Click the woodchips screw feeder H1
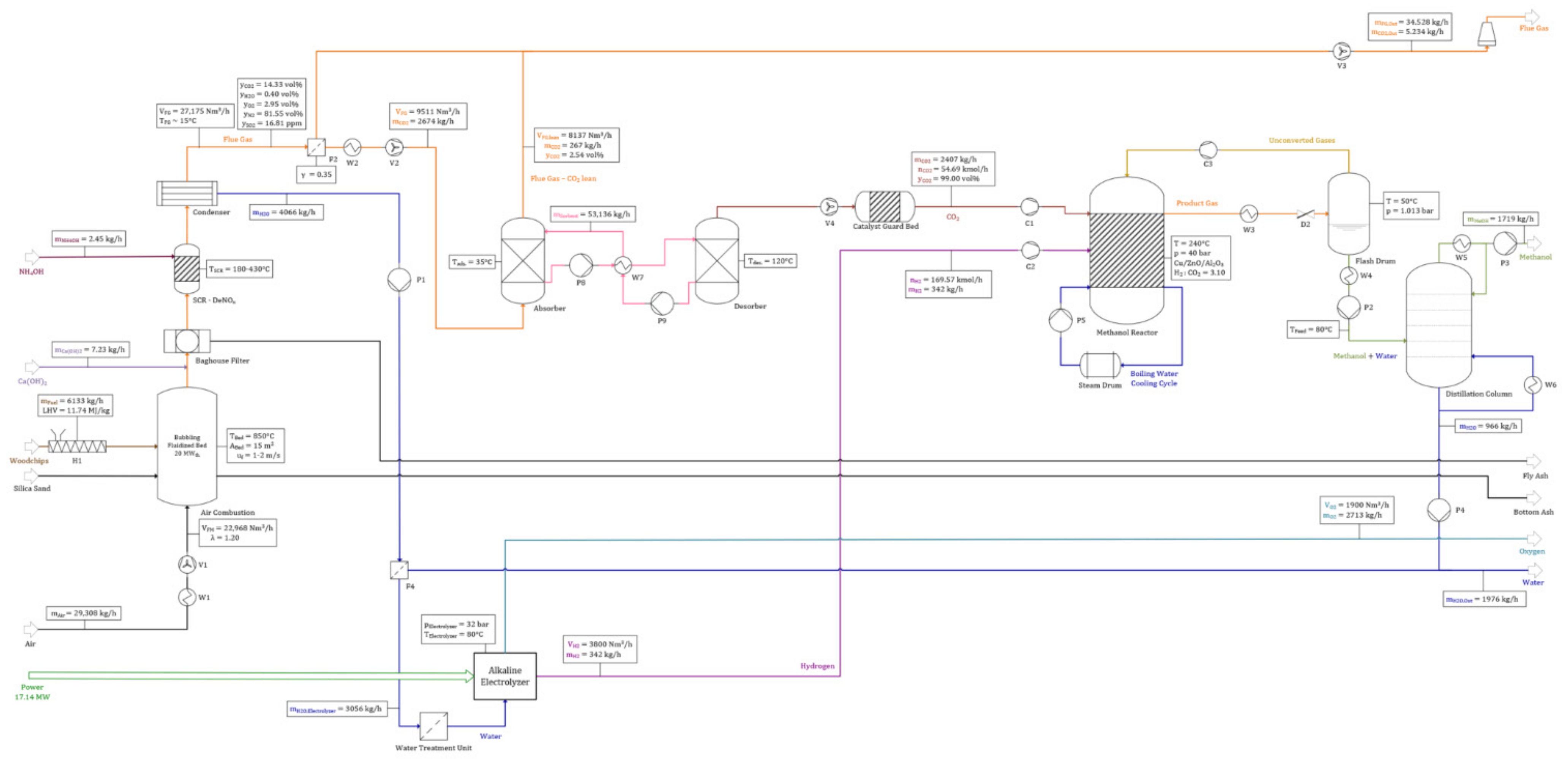 (x=77, y=446)
